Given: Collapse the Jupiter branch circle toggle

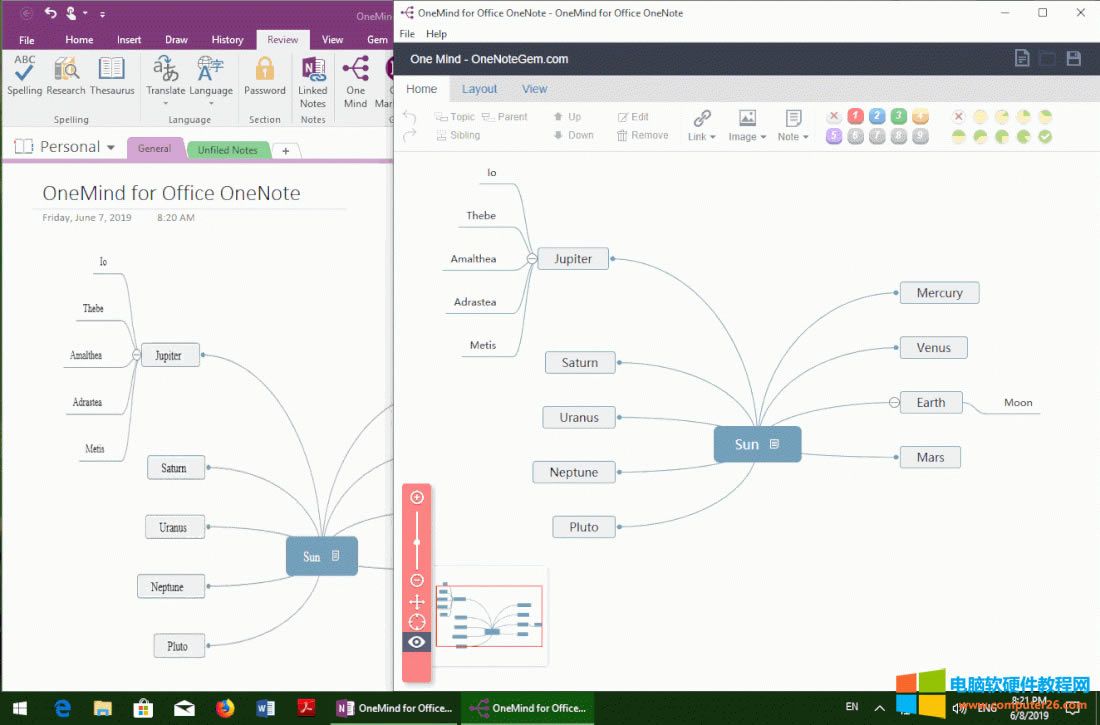Looking at the screenshot, I should point(532,259).
